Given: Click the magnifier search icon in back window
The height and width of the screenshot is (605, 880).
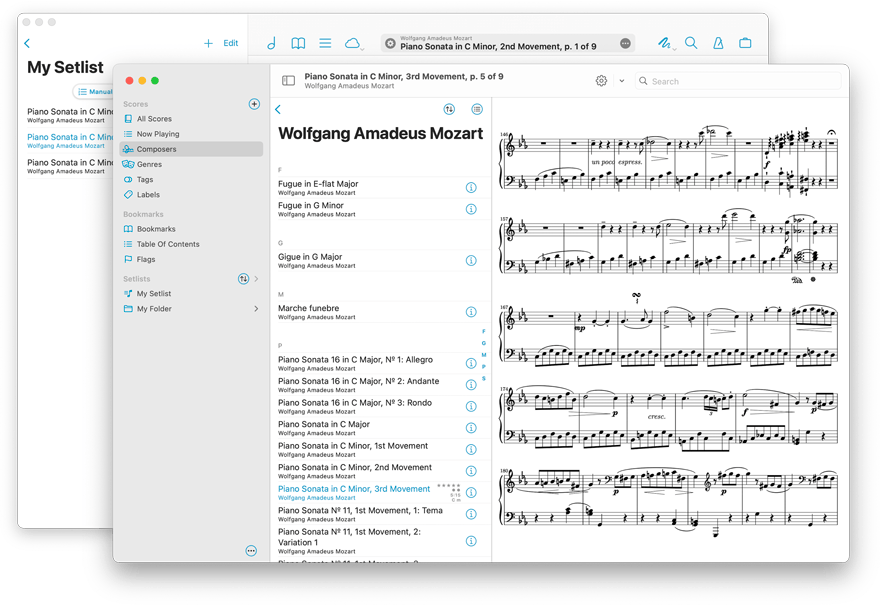Looking at the screenshot, I should [x=691, y=43].
